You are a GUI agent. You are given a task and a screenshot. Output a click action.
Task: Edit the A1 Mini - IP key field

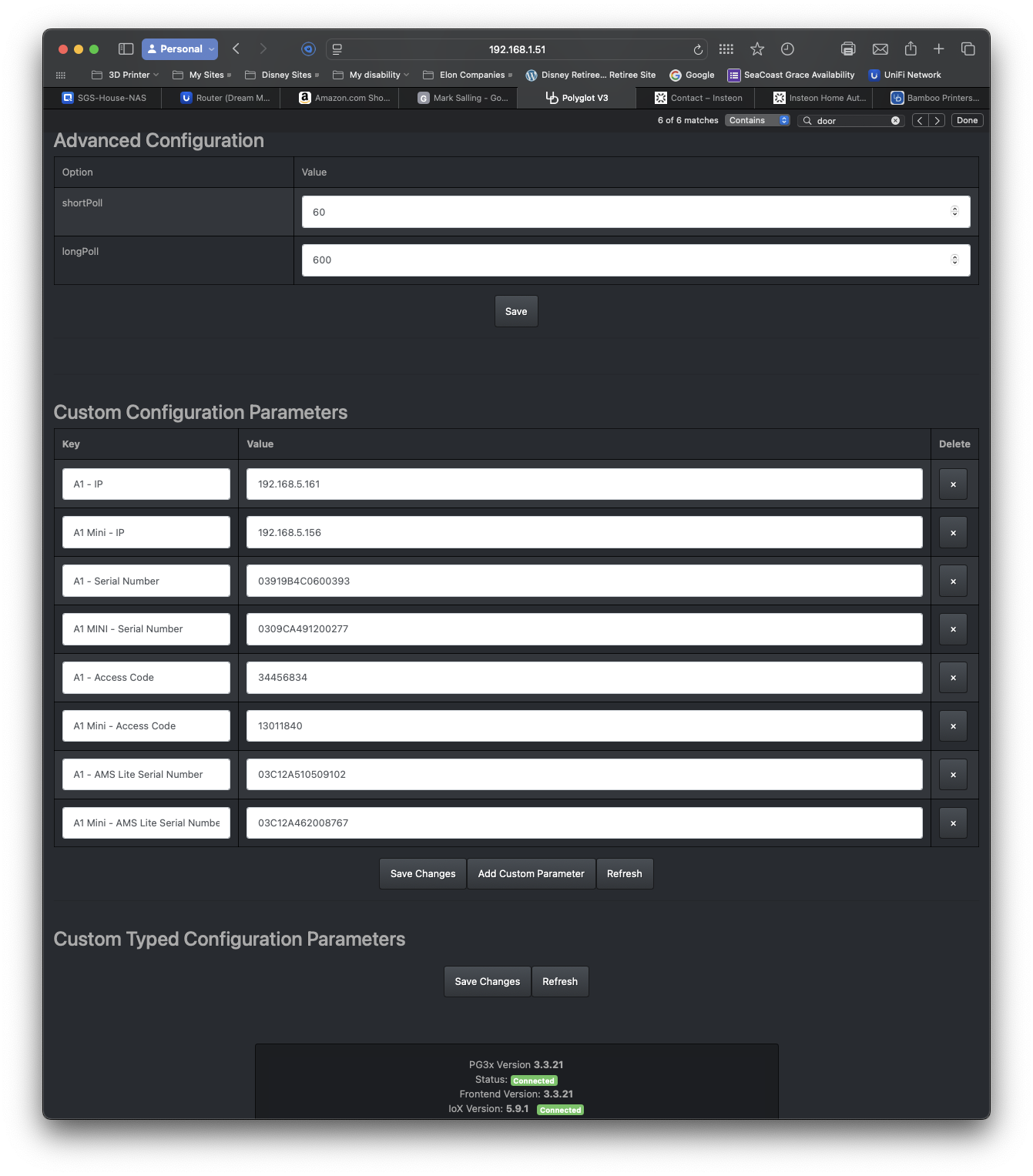(x=146, y=533)
